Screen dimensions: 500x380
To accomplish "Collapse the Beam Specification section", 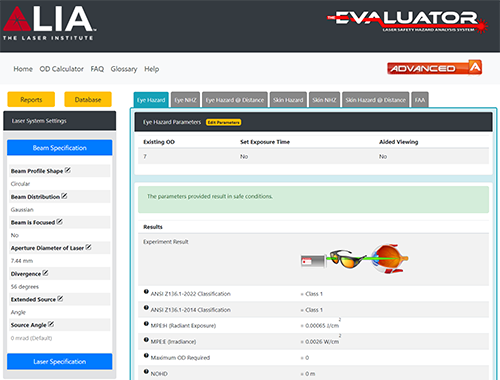I will click(x=60, y=148).
